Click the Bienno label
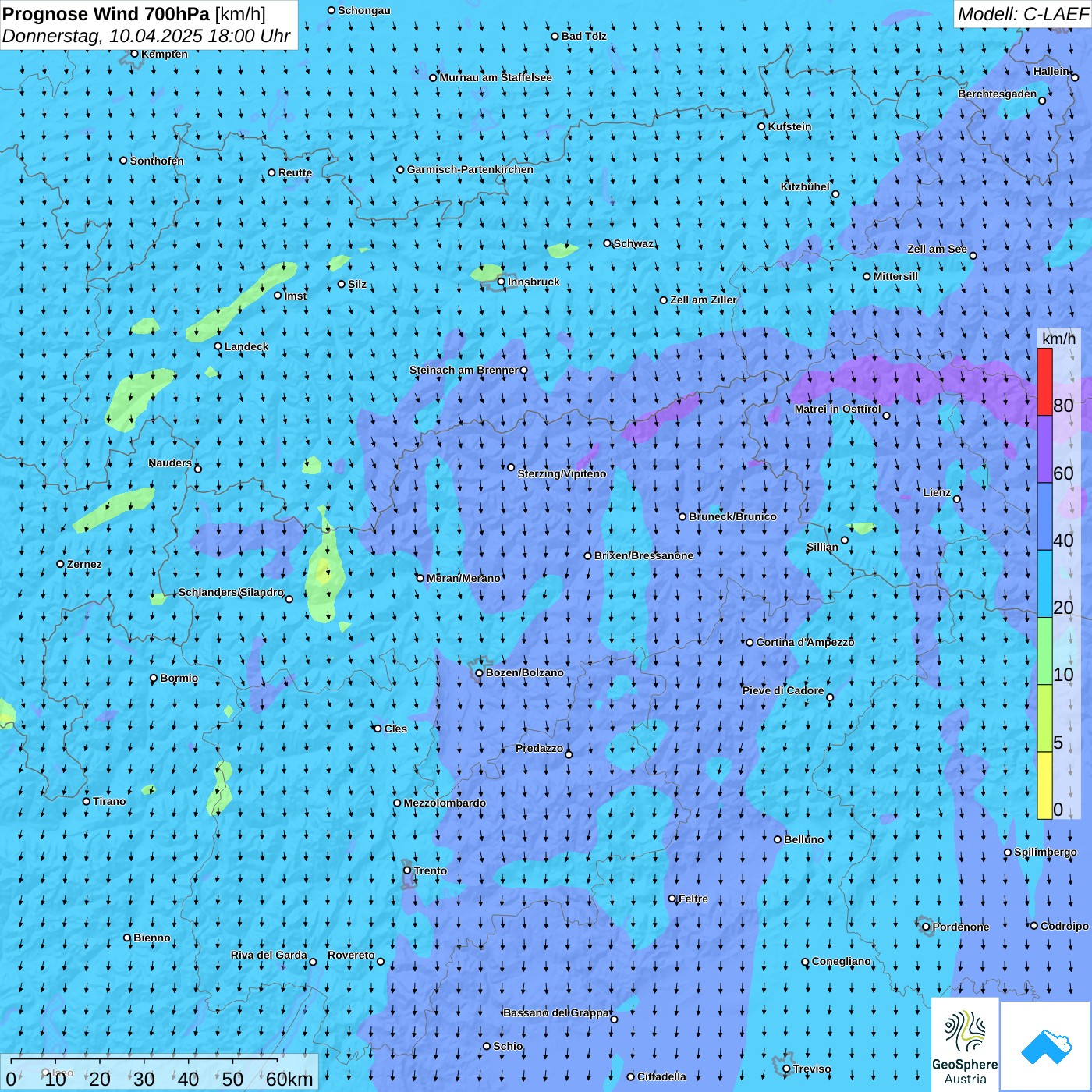1092x1092 pixels. point(152,938)
